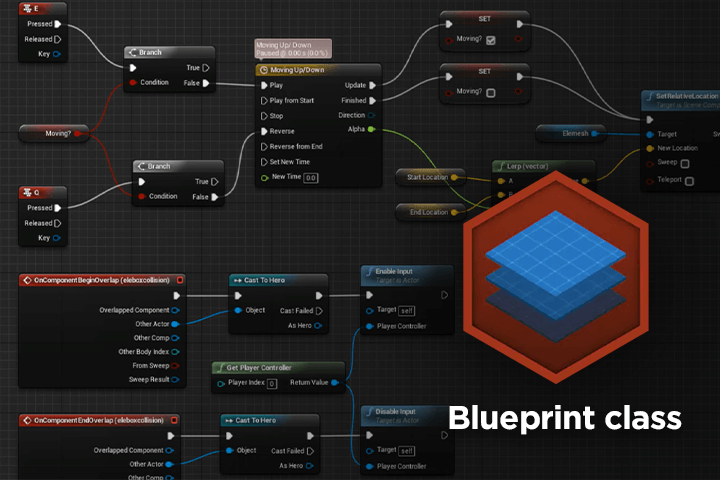This screenshot has width=720, height=480.
Task: Select the Lerp (vector) node title
Action: [x=527, y=166]
